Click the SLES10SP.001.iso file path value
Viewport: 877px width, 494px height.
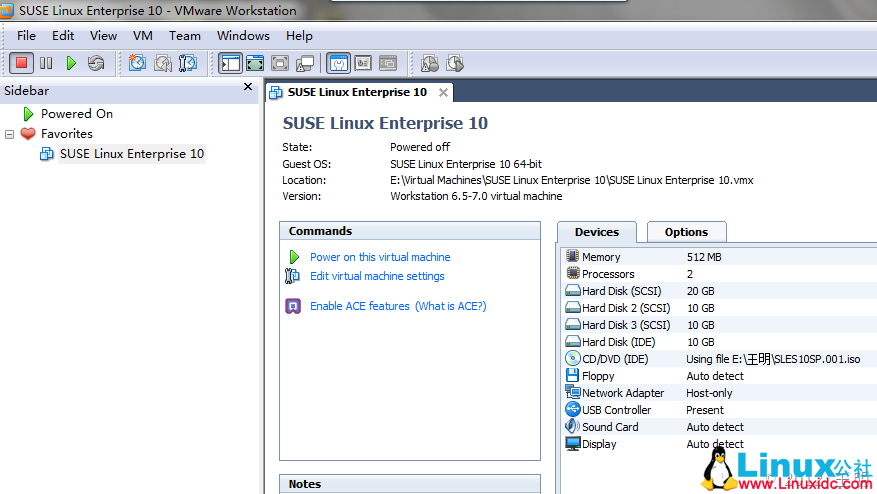click(x=773, y=359)
